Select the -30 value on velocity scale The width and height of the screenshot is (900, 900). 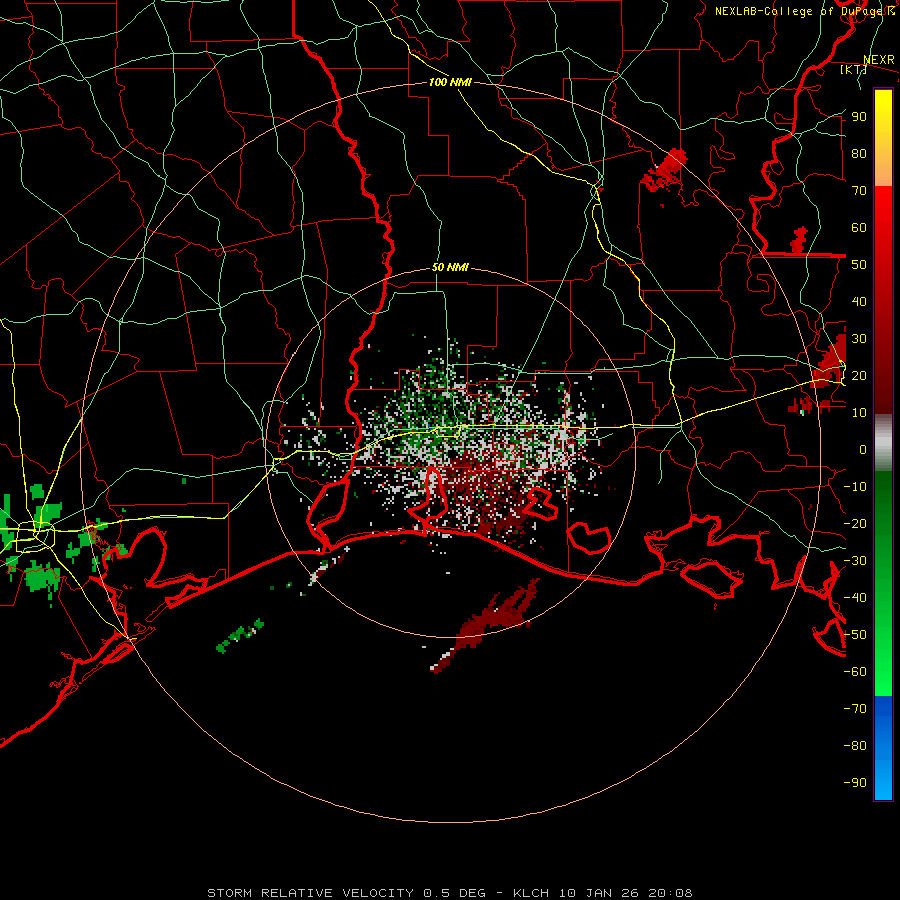pos(855,561)
